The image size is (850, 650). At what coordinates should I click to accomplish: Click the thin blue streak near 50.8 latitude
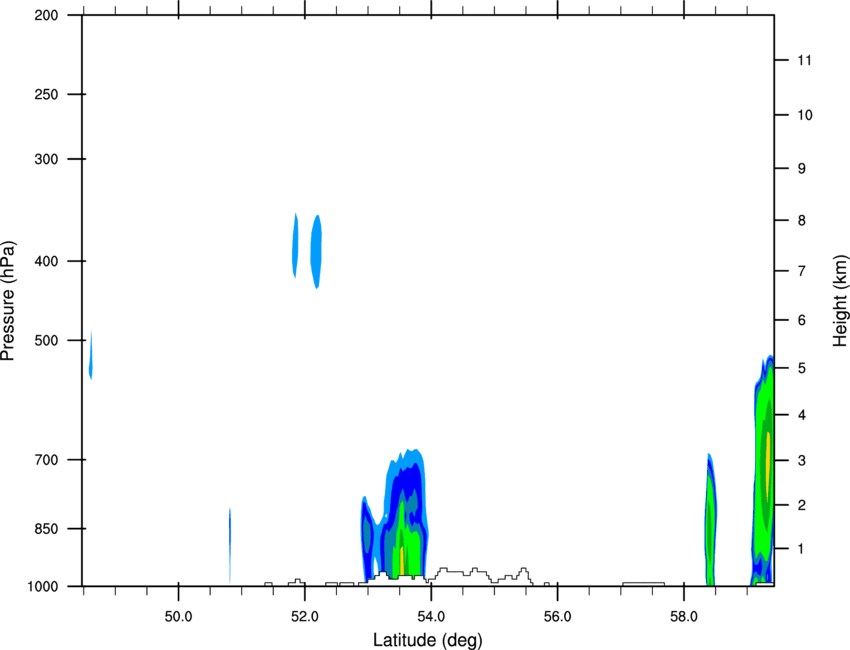click(230, 545)
